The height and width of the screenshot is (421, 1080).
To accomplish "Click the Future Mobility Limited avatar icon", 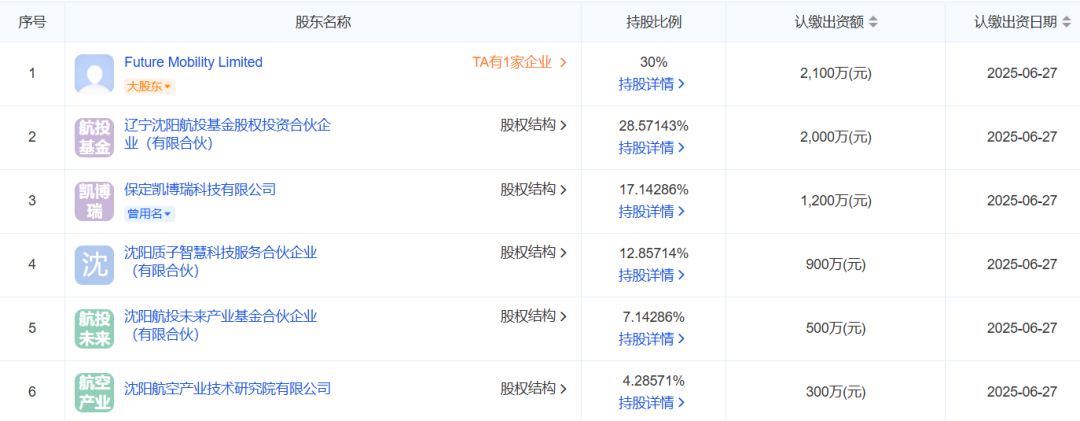I will pos(94,74).
